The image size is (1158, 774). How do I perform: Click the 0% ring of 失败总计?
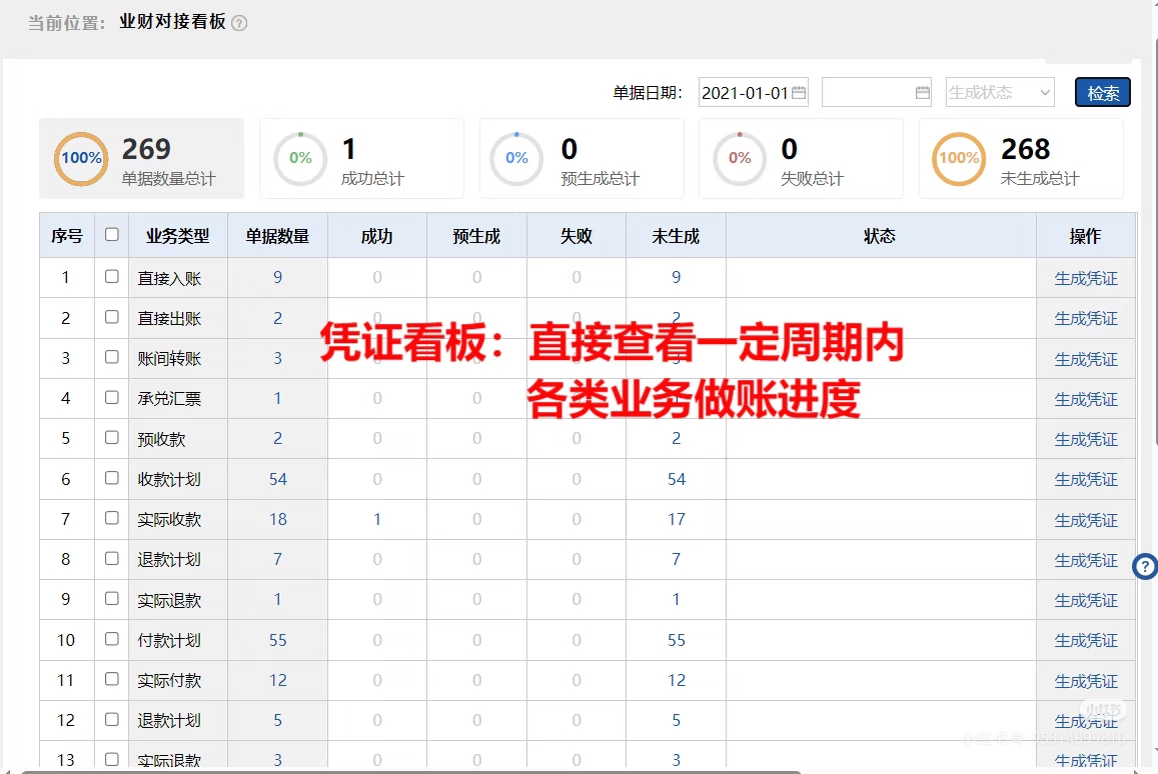pos(739,158)
